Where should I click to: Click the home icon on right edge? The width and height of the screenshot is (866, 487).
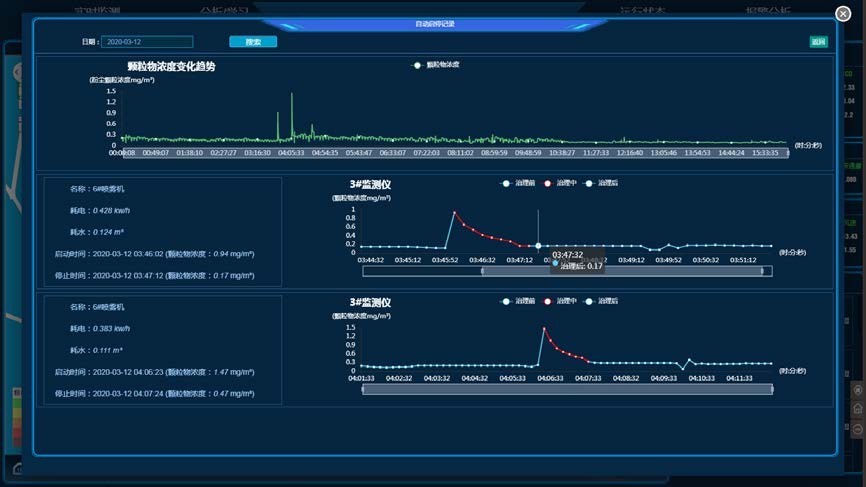[858, 409]
